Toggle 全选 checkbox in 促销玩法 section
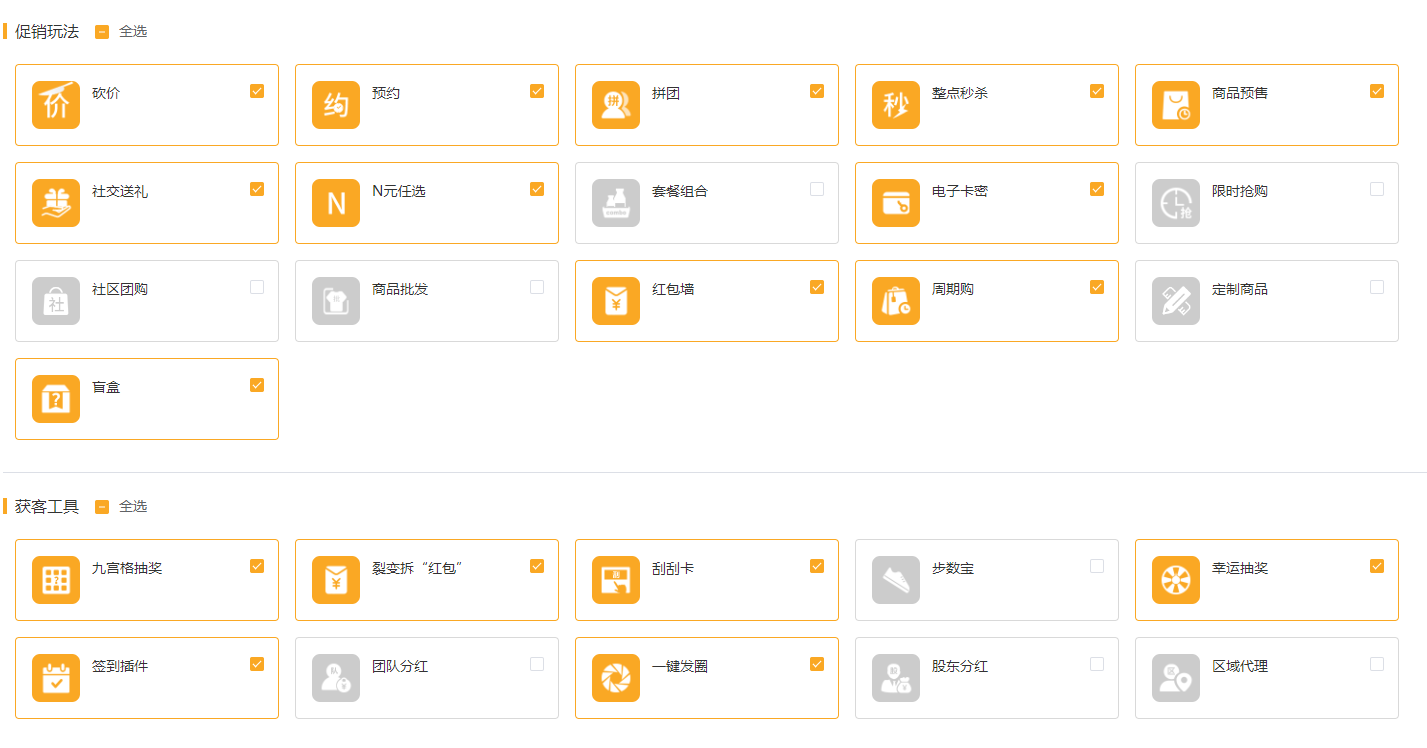The image size is (1427, 748). click(102, 32)
